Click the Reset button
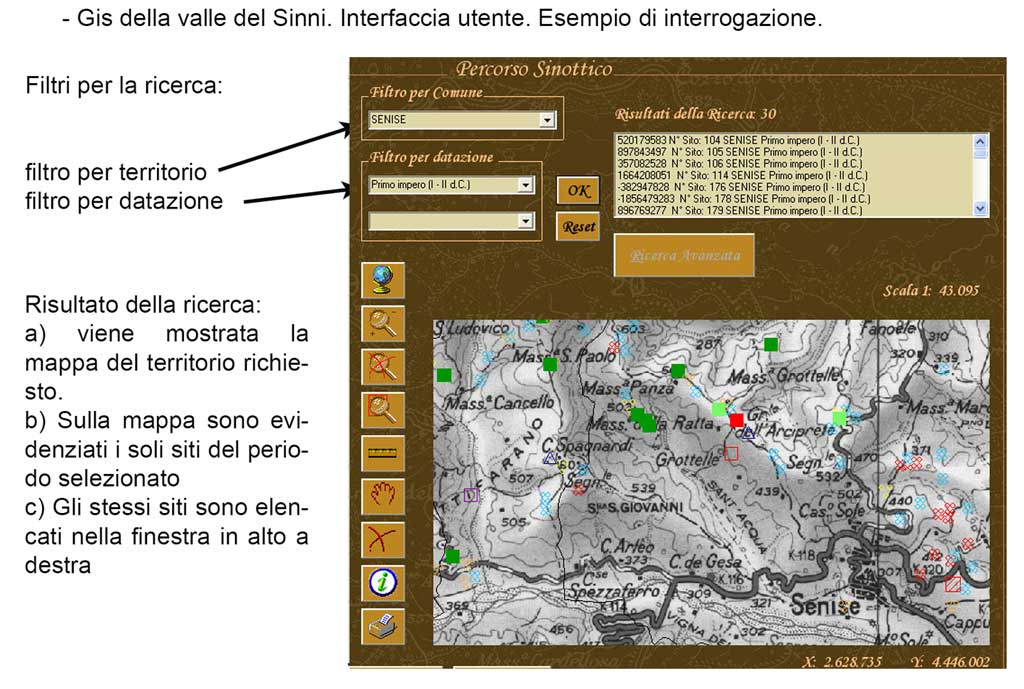Image resolution: width=1024 pixels, height=689 pixels. pos(577,227)
